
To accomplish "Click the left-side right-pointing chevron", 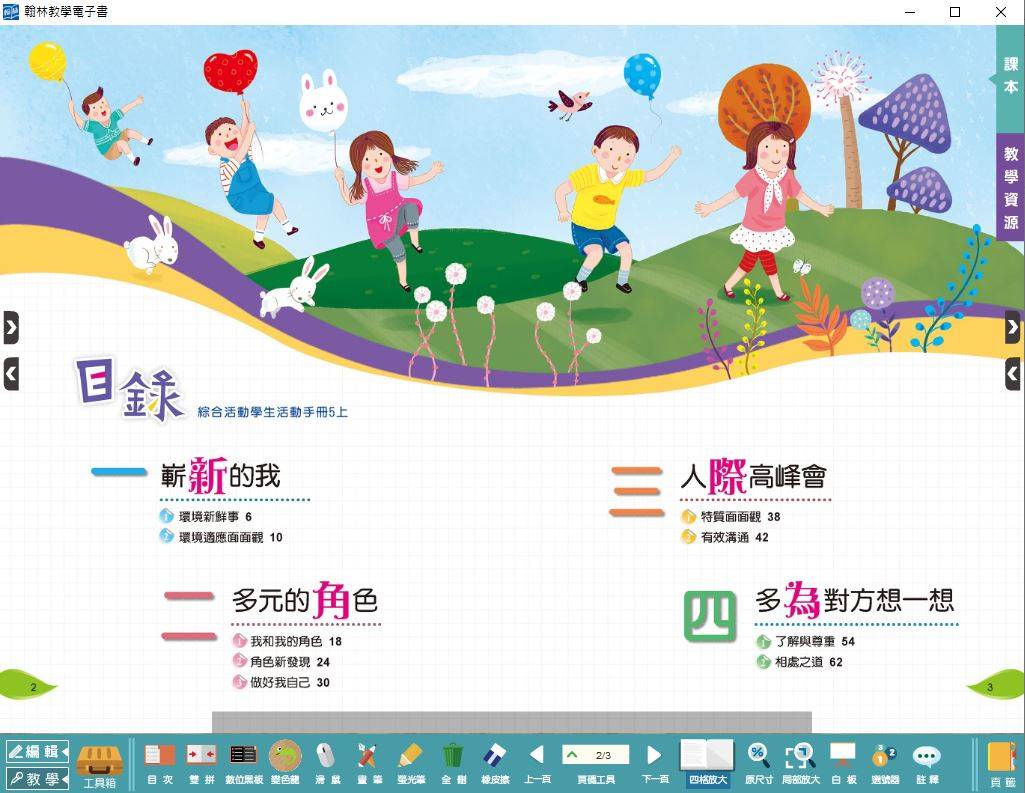I will coord(11,328).
